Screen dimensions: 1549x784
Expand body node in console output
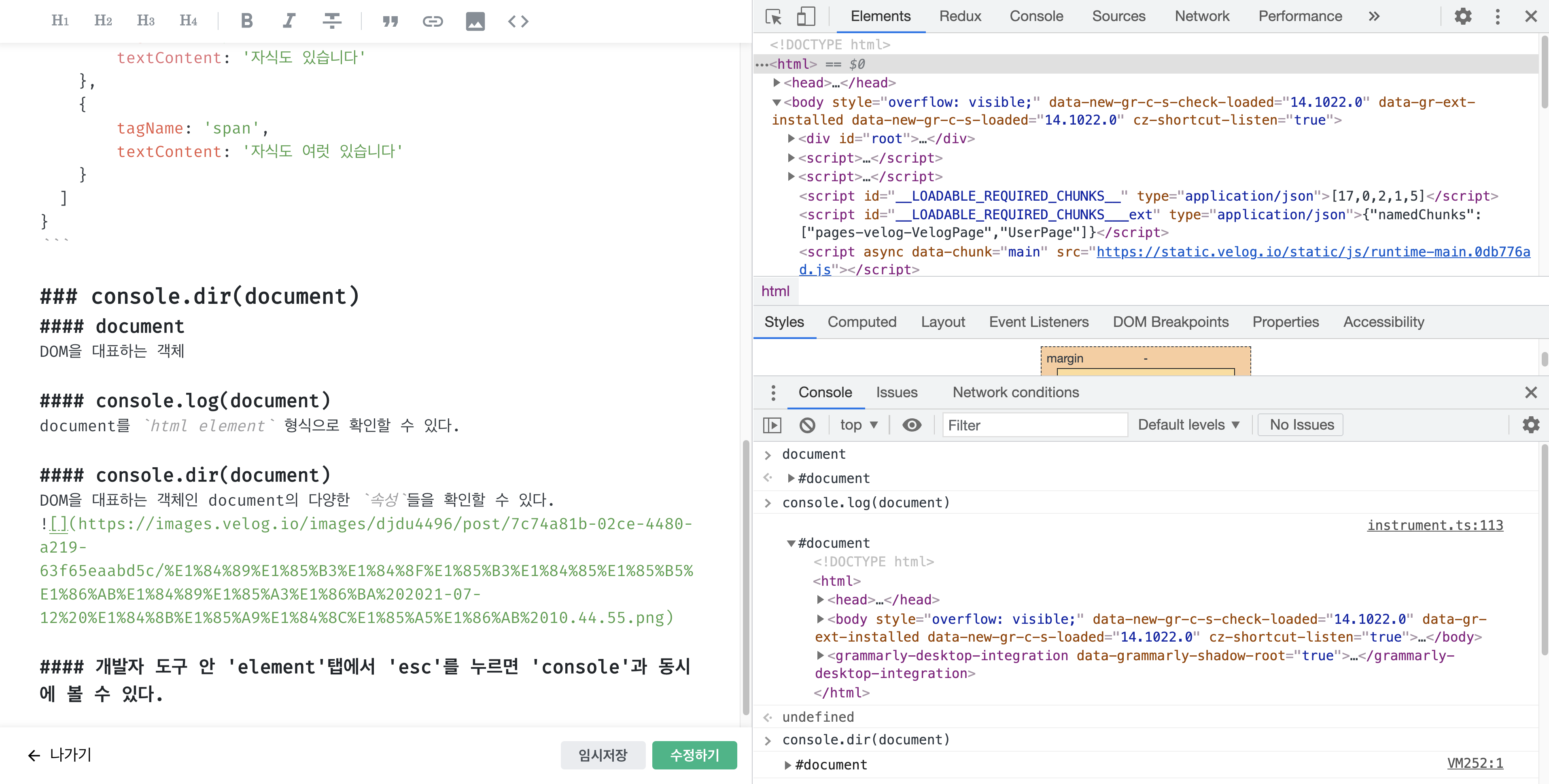point(820,619)
